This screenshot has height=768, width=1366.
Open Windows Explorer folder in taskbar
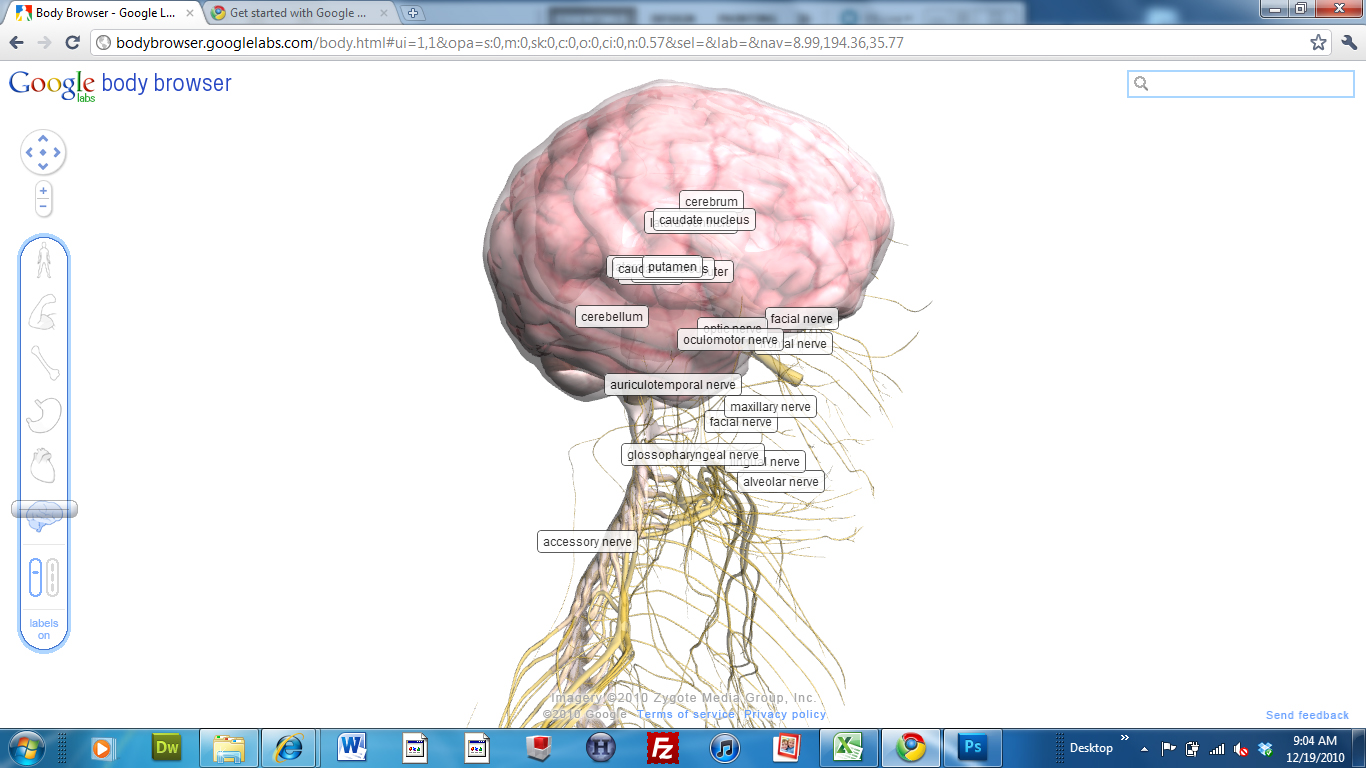pos(229,748)
